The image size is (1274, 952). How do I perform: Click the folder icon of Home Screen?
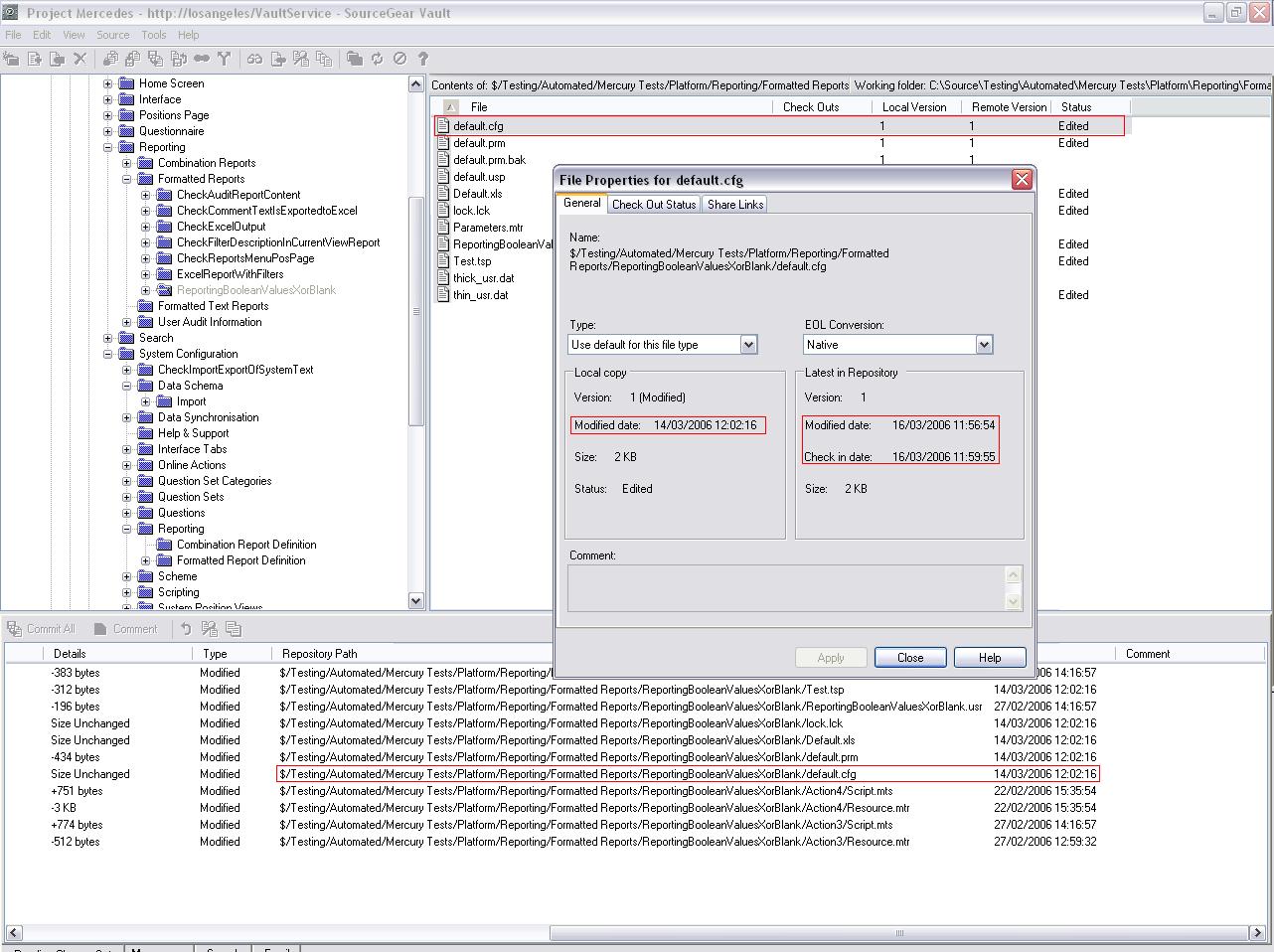tap(126, 83)
